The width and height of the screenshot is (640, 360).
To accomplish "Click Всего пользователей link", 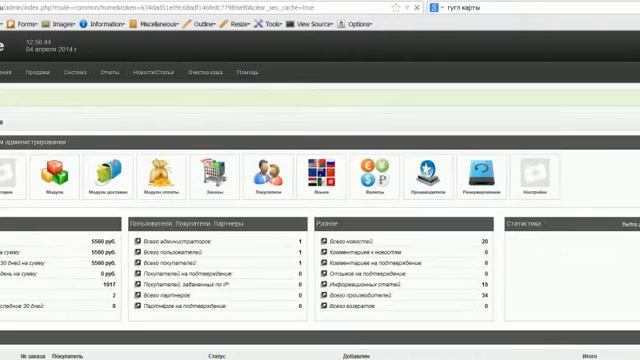I will (x=173, y=252).
